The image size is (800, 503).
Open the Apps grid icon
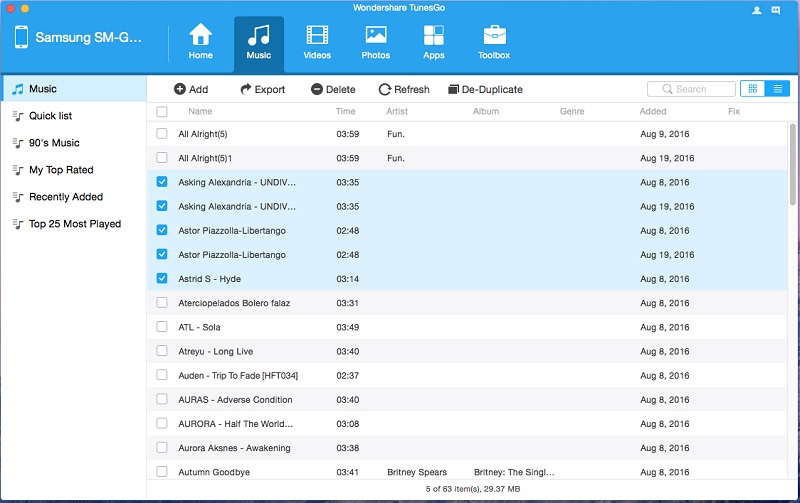pyautogui.click(x=433, y=36)
